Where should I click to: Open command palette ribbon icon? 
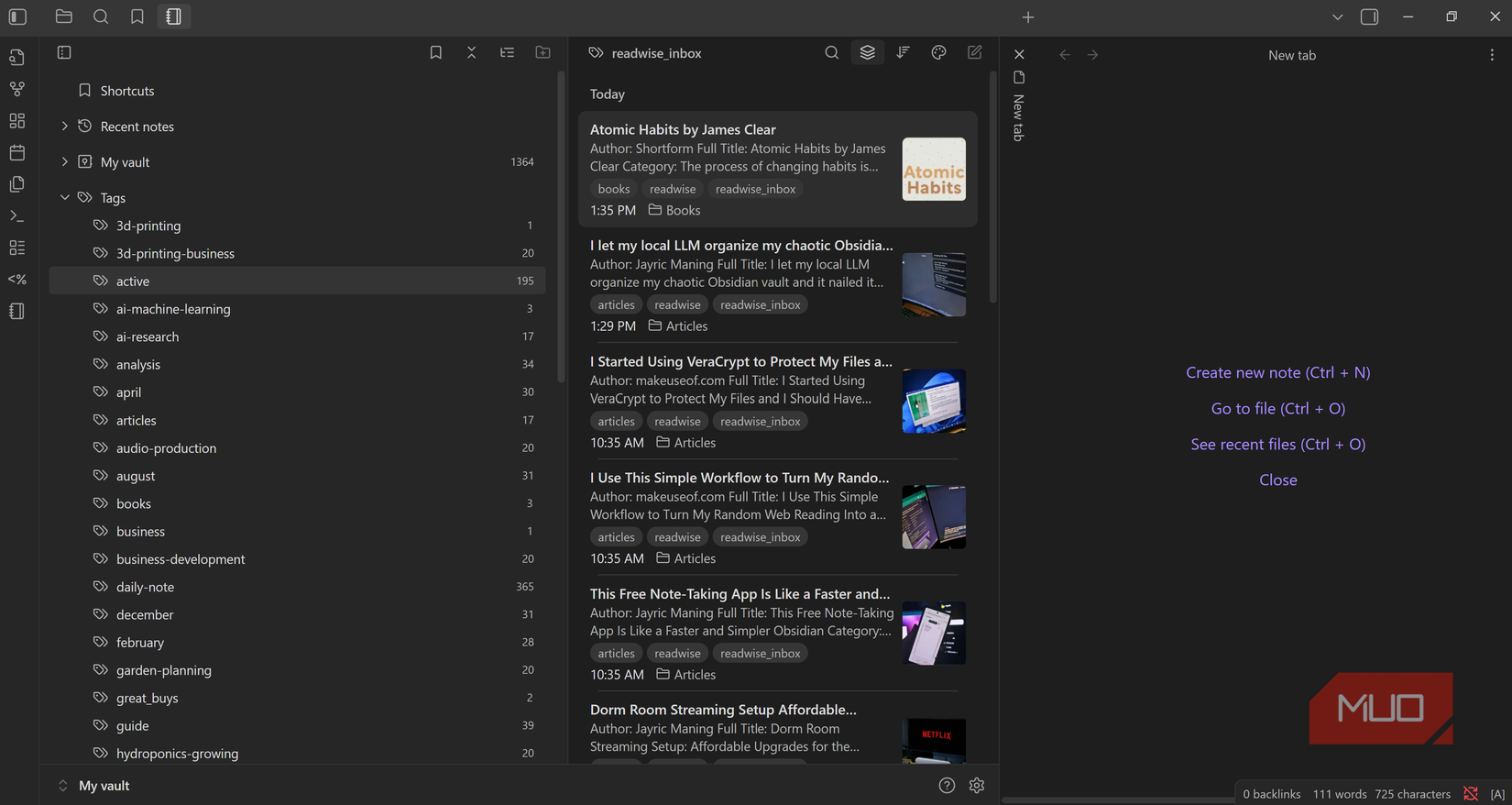[17, 216]
